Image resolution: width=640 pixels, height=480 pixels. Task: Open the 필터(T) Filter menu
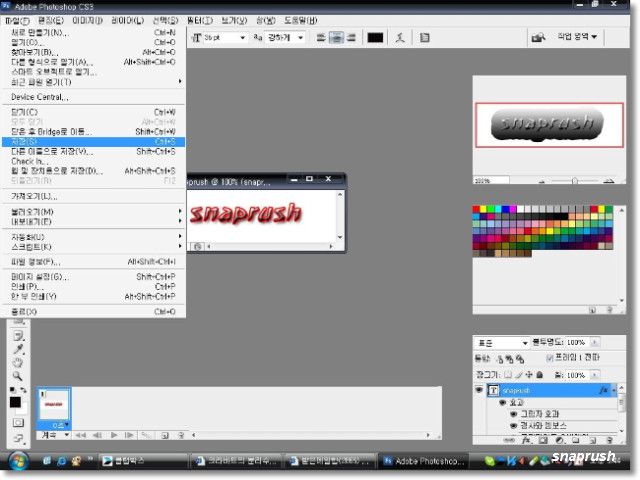pos(200,20)
